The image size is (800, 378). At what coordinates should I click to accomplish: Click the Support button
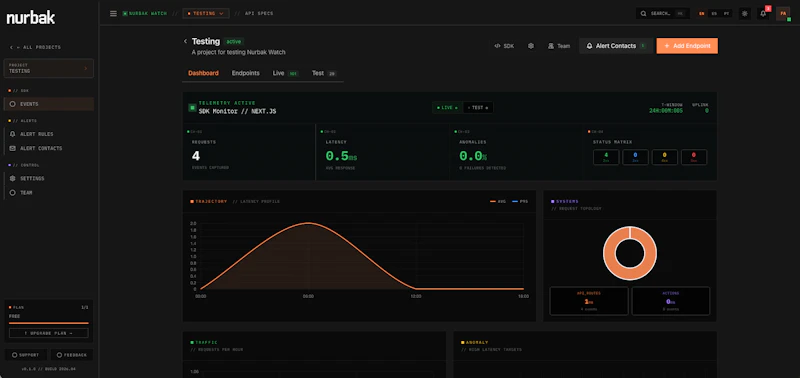tap(26, 355)
